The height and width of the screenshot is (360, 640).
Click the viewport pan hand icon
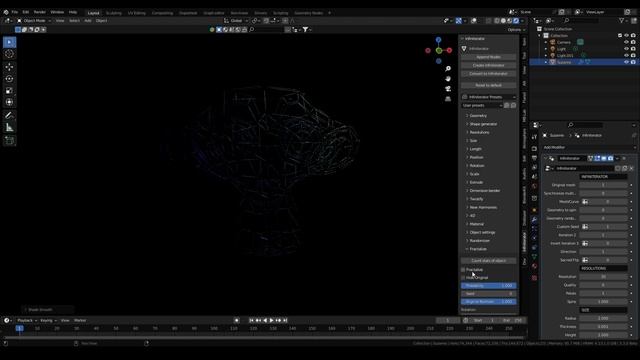pos(448,79)
